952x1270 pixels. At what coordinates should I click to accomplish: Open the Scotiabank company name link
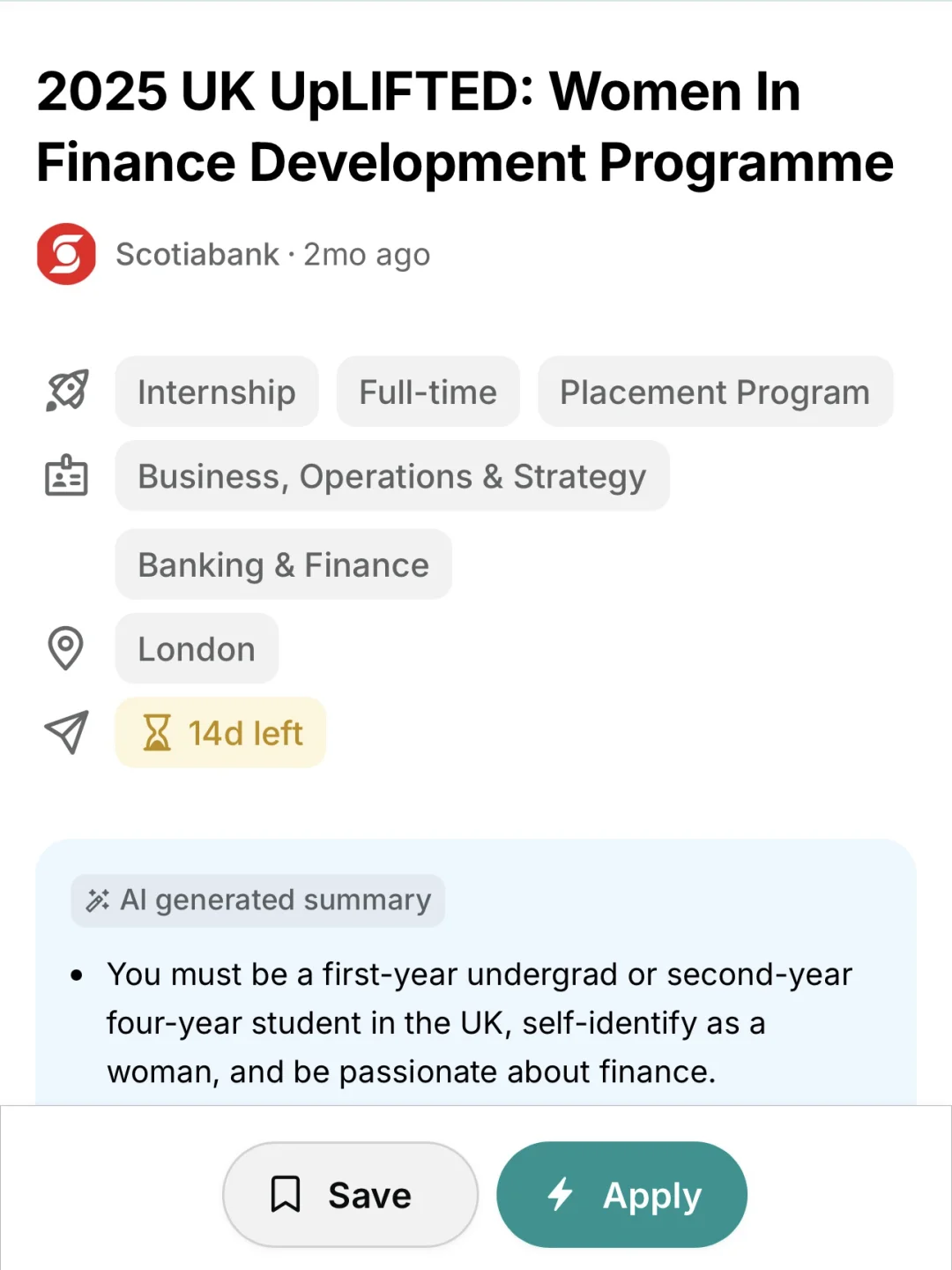click(x=197, y=254)
